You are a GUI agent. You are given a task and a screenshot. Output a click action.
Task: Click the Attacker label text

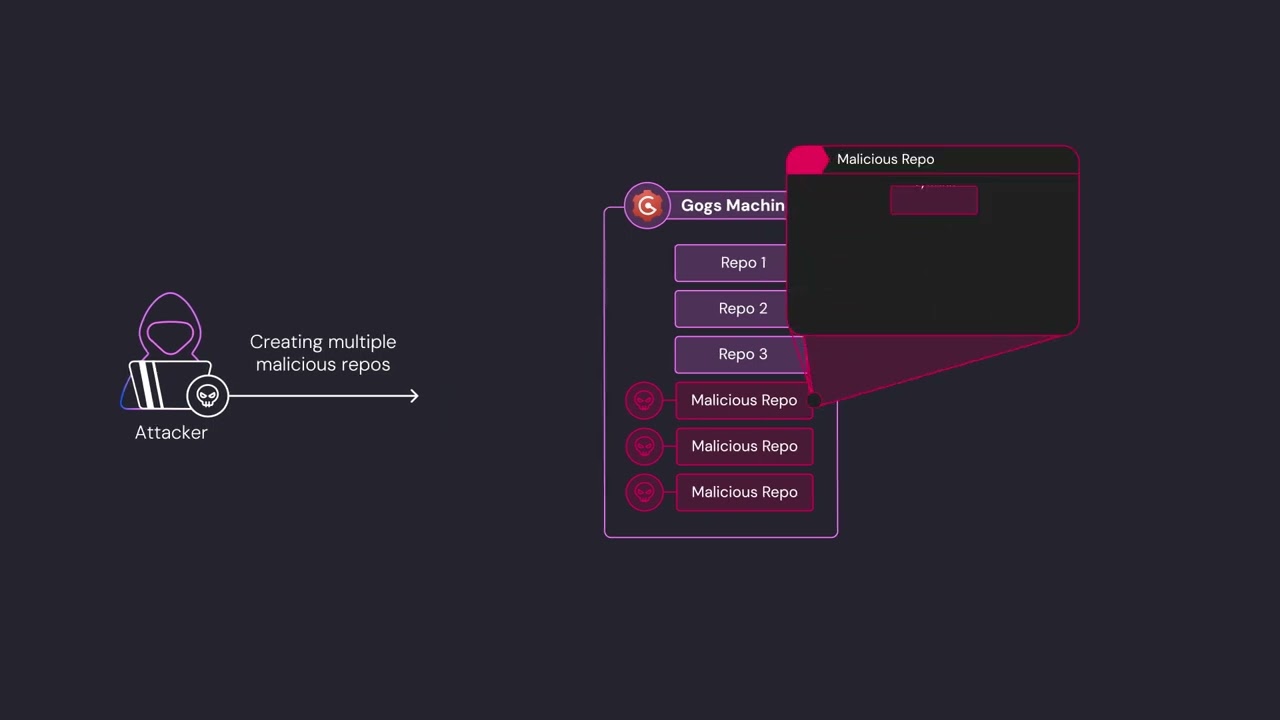coord(171,433)
